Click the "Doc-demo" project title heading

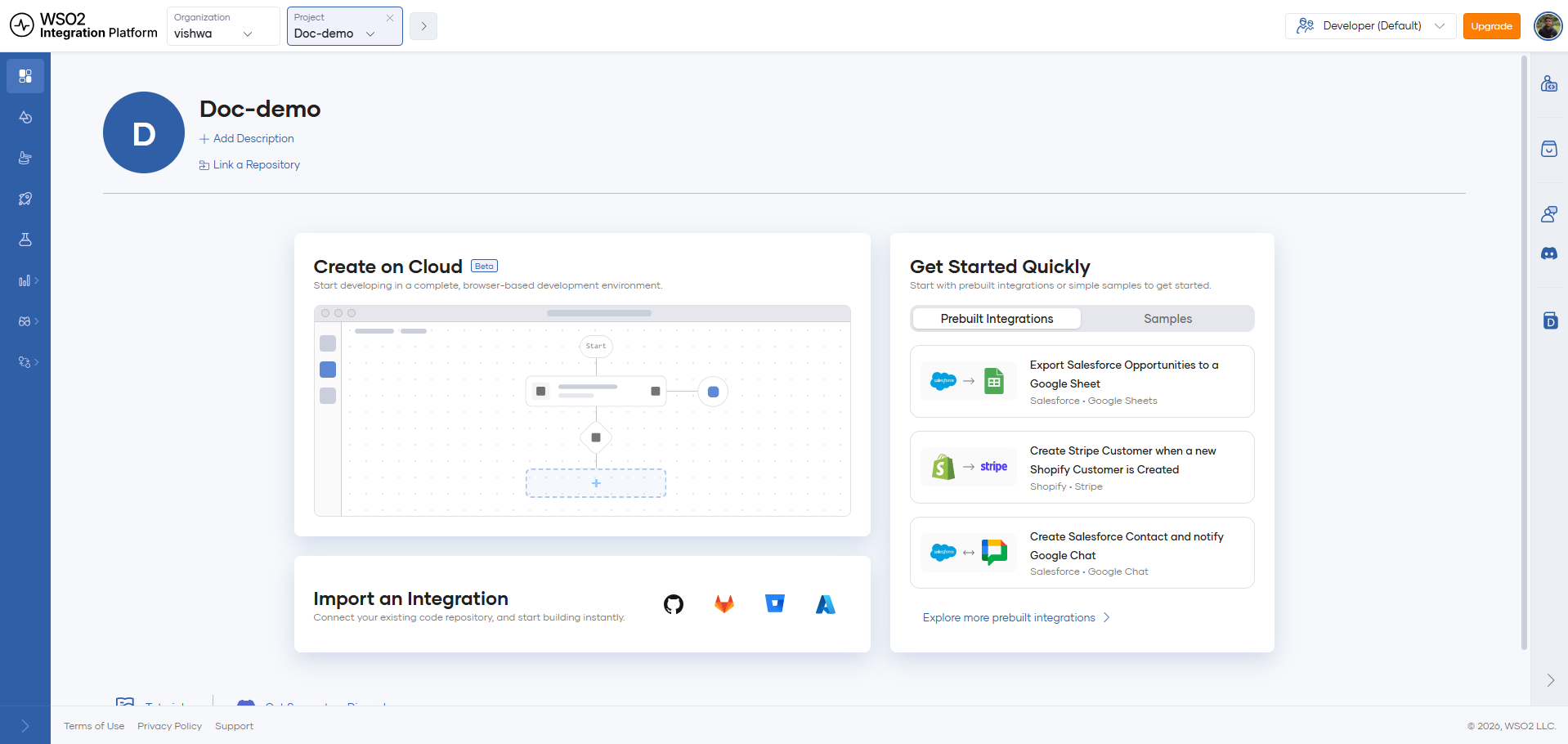pos(260,110)
